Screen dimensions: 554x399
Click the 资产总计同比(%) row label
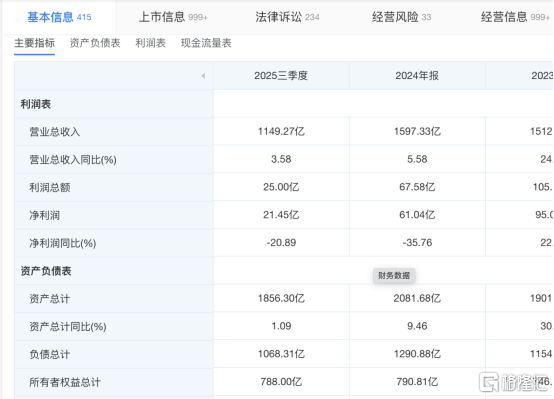pos(68,327)
